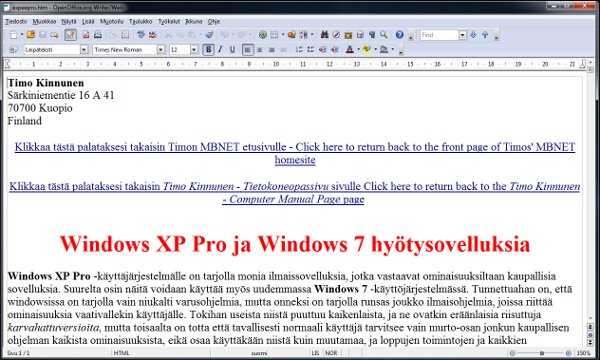Viewport: 600px width, 360px height.
Task: Click the Hyperlink globe icon
Action: point(262,35)
